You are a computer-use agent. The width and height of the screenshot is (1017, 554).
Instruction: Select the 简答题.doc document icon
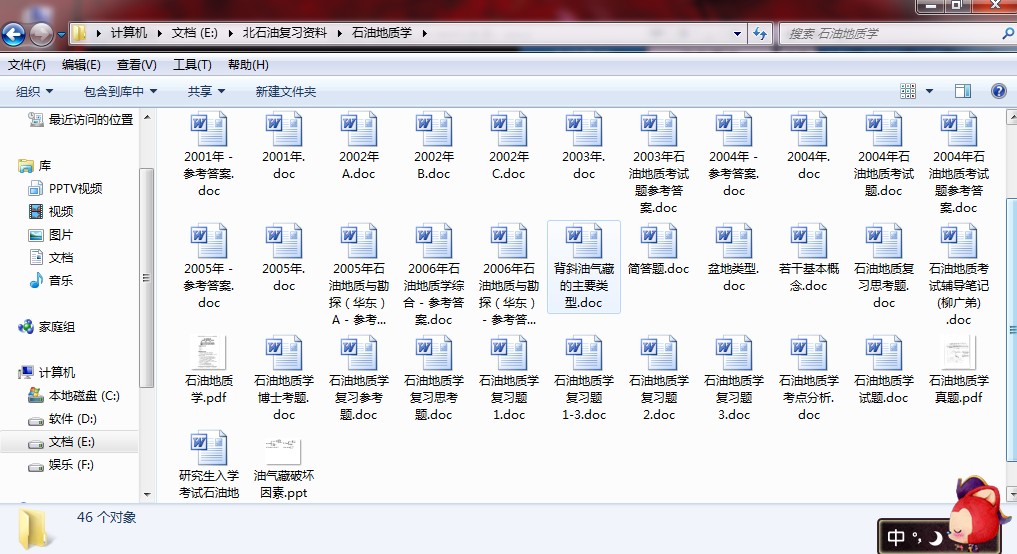tap(659, 242)
